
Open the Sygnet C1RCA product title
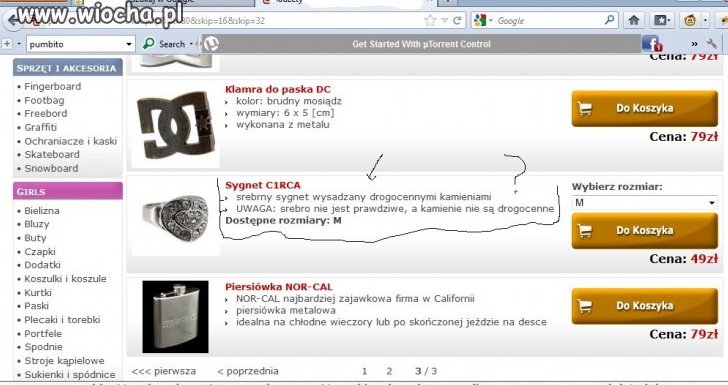[263, 185]
